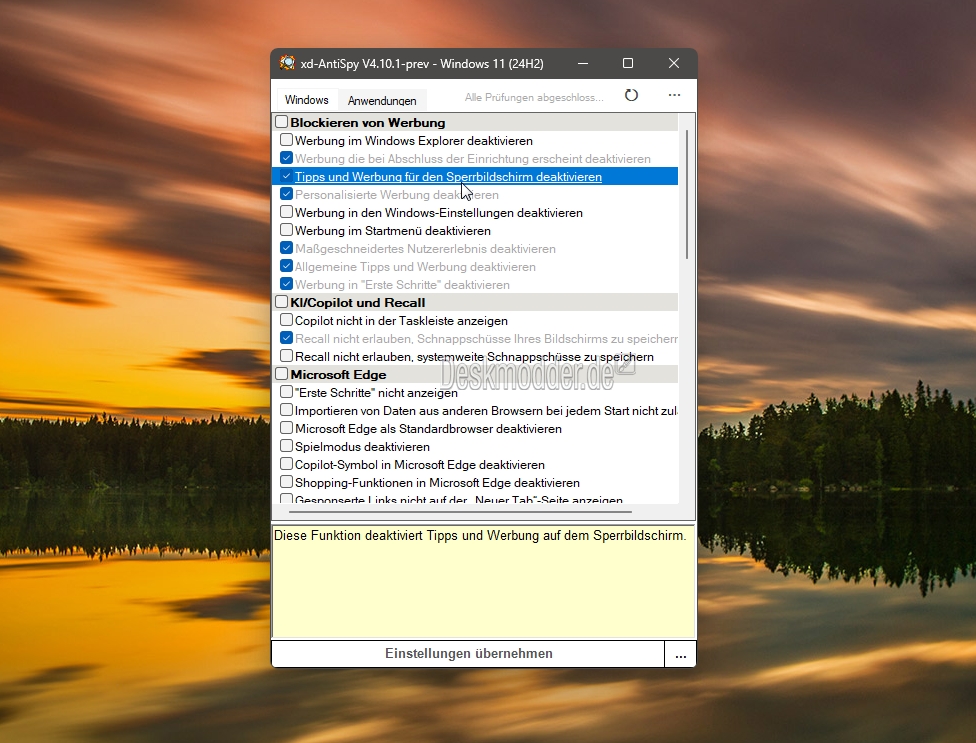Check Microsoft Edge als Standardbrowser deaktivieren
This screenshot has height=743, width=976.
pyautogui.click(x=286, y=428)
